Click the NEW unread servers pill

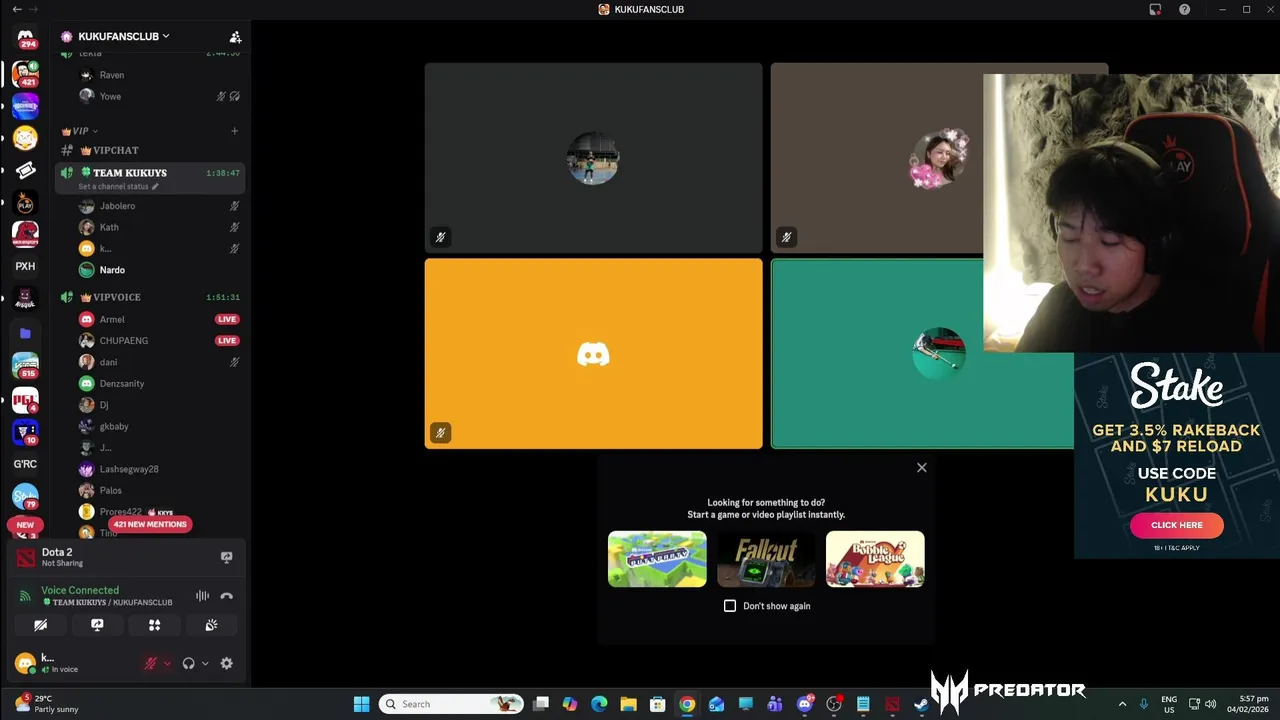(25, 524)
